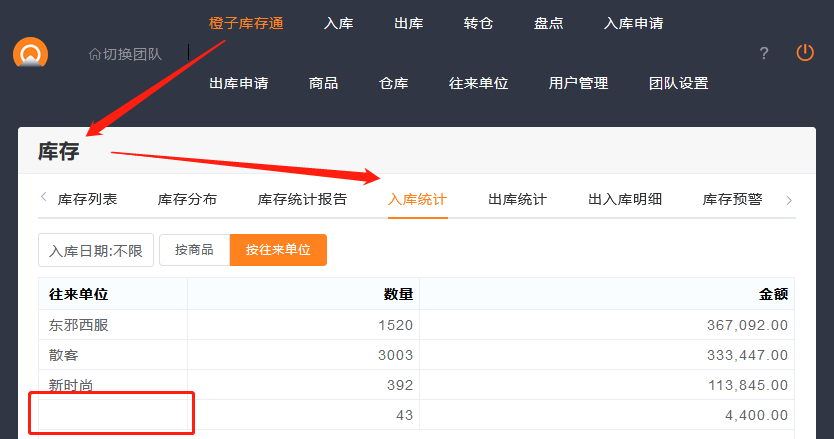Screen dimensions: 834x439
Task: Open the 库存预警 tab
Action: (732, 199)
